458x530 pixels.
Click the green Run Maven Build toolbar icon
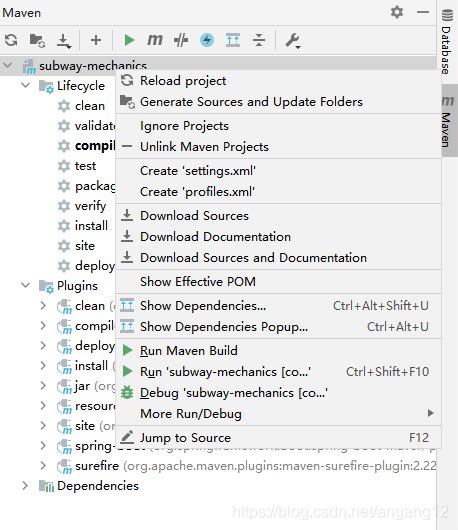pos(129,40)
